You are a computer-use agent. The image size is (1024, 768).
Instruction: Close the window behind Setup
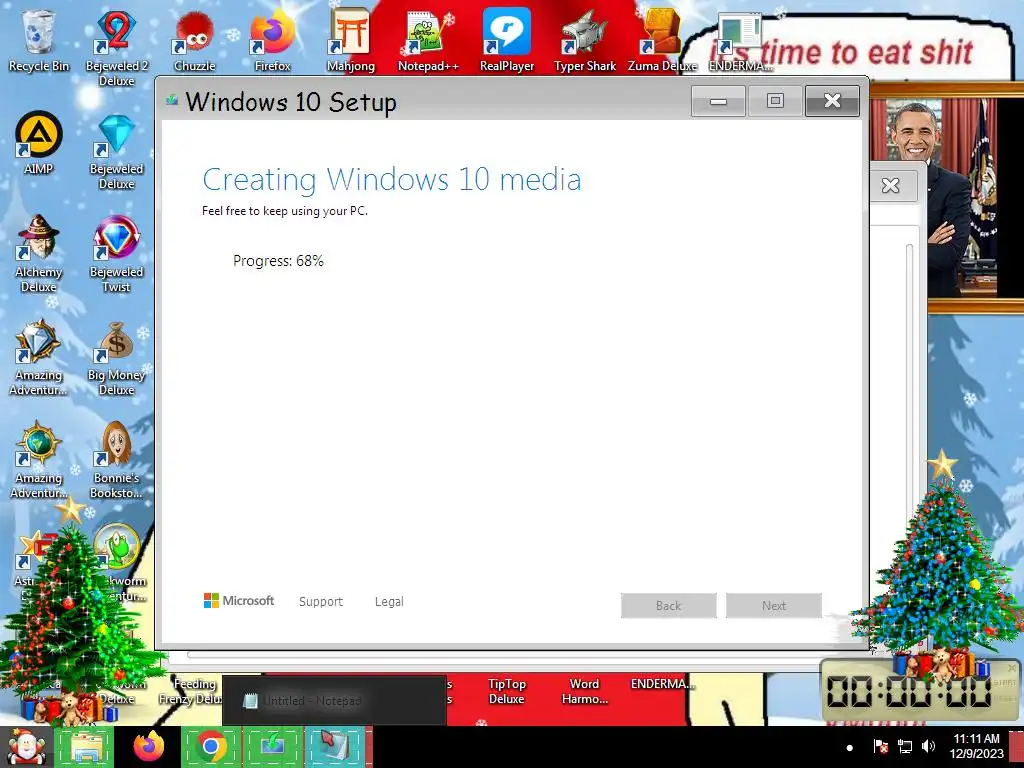891,185
